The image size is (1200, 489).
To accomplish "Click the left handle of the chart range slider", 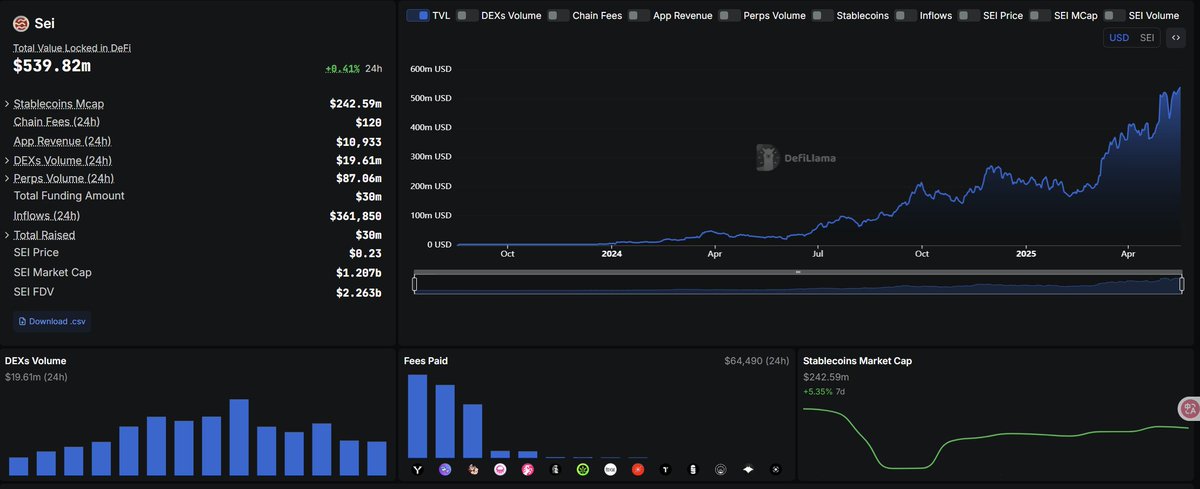I will click(415, 285).
